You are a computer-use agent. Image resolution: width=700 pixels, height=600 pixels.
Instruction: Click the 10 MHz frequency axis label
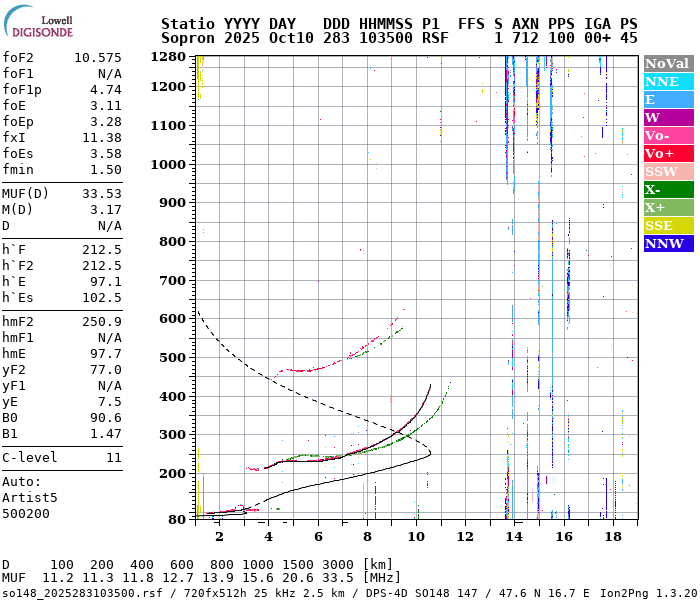click(x=416, y=537)
